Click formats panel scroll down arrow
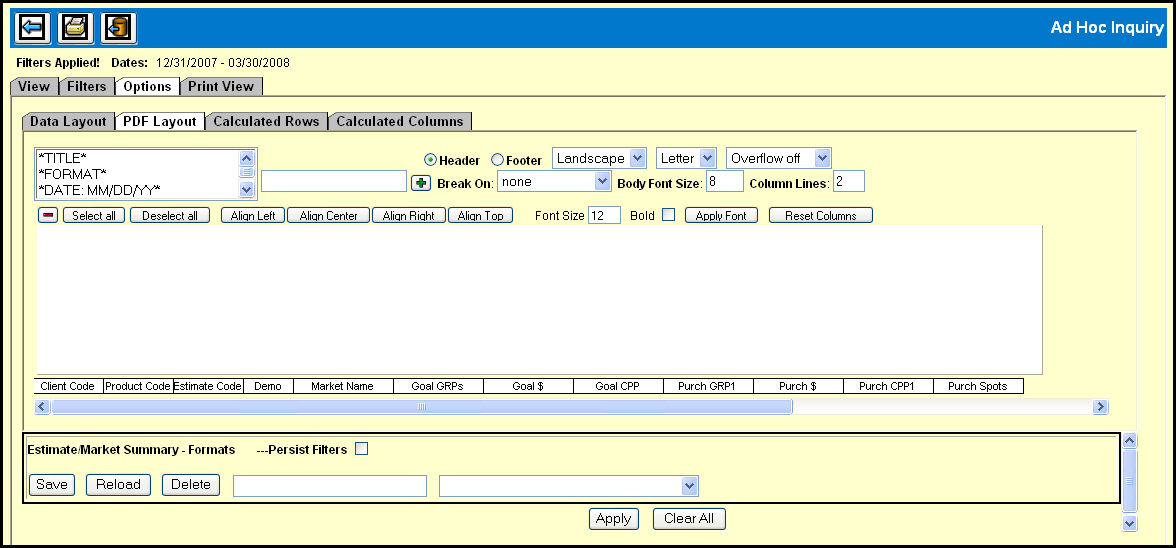This screenshot has height=548, width=1176. pyautogui.click(x=1130, y=523)
